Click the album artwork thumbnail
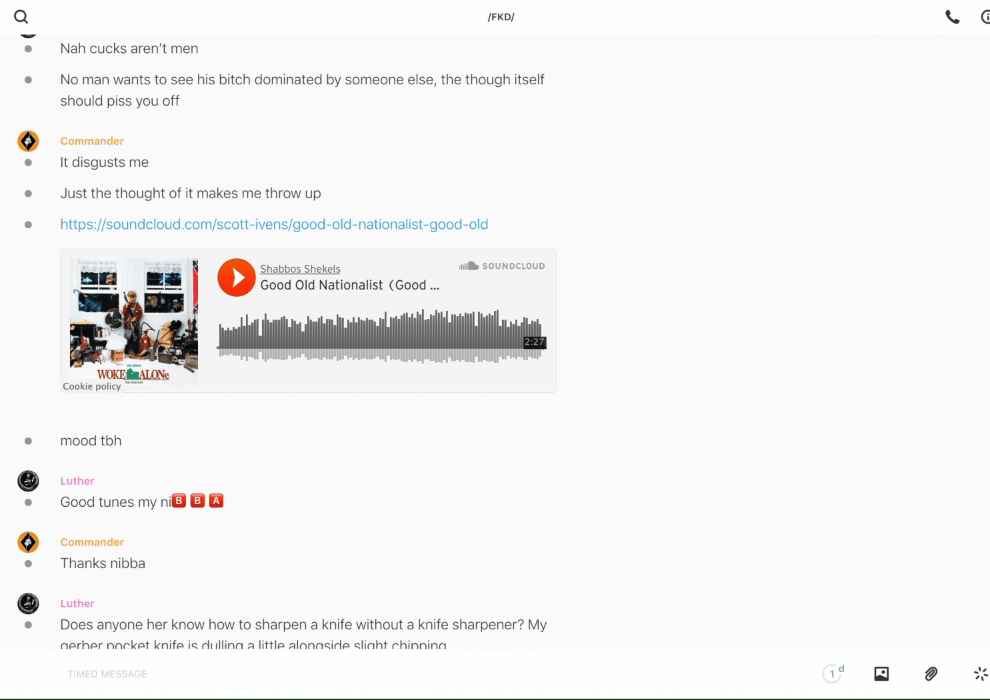 pyautogui.click(x=134, y=319)
